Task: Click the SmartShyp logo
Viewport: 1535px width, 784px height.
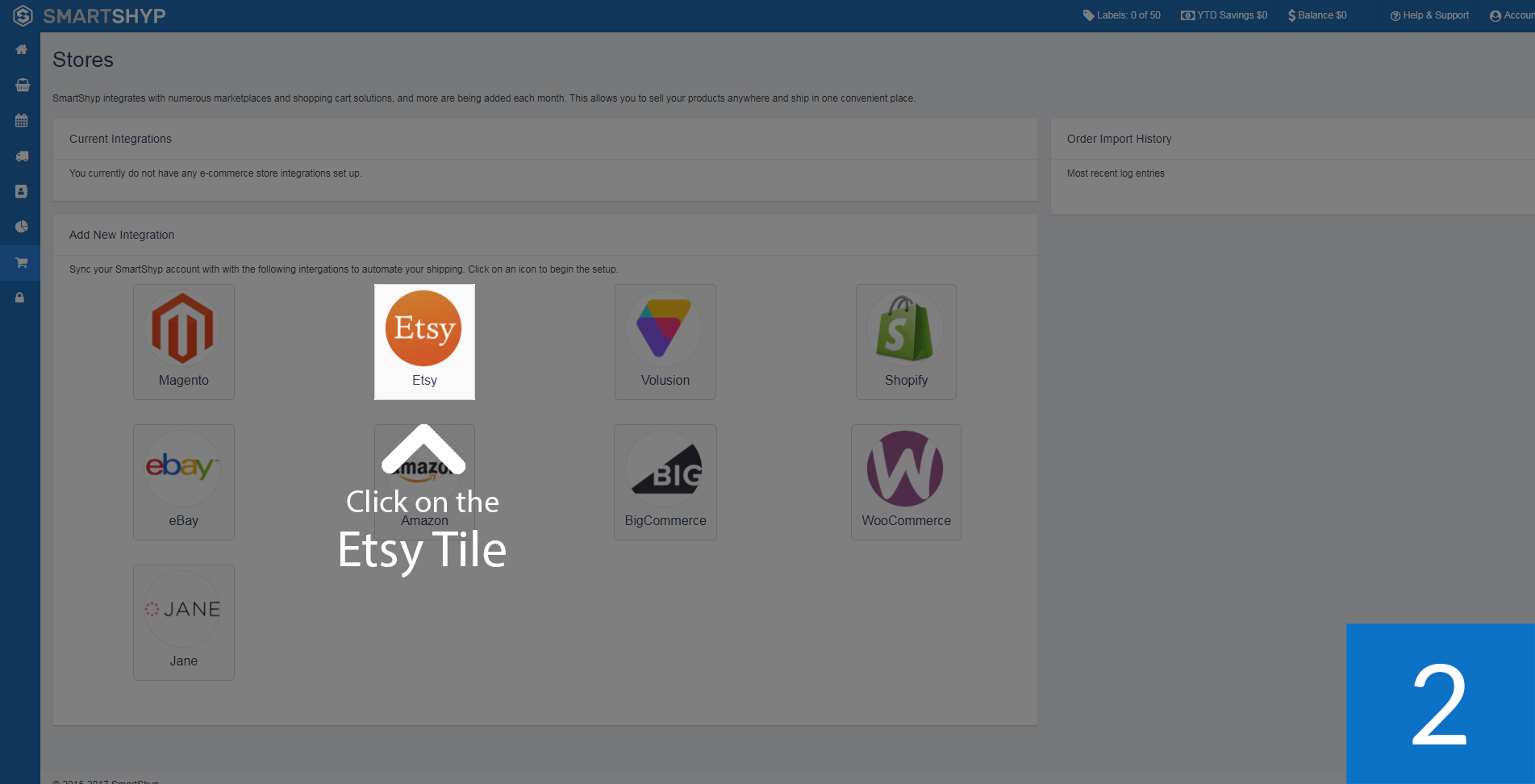Action: tap(90, 15)
